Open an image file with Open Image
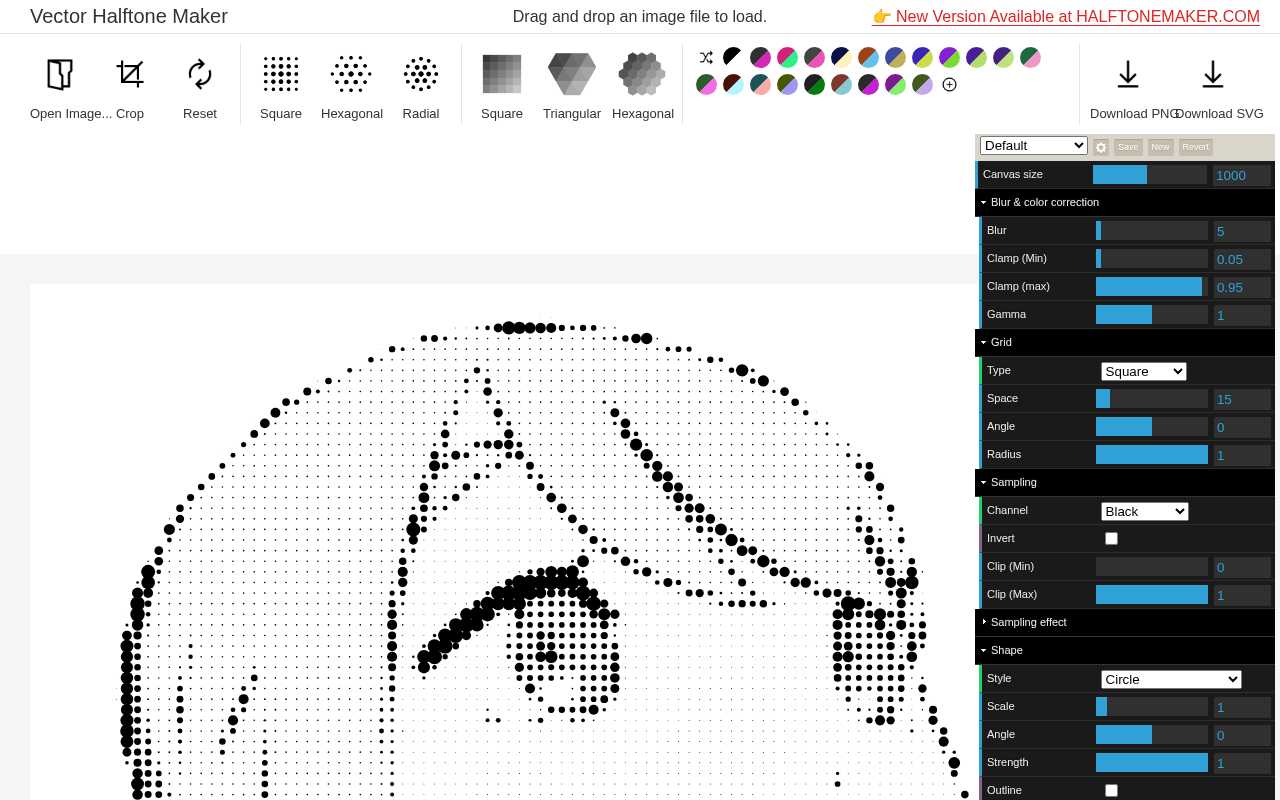Image resolution: width=1280 pixels, height=800 pixels. pos(60,74)
